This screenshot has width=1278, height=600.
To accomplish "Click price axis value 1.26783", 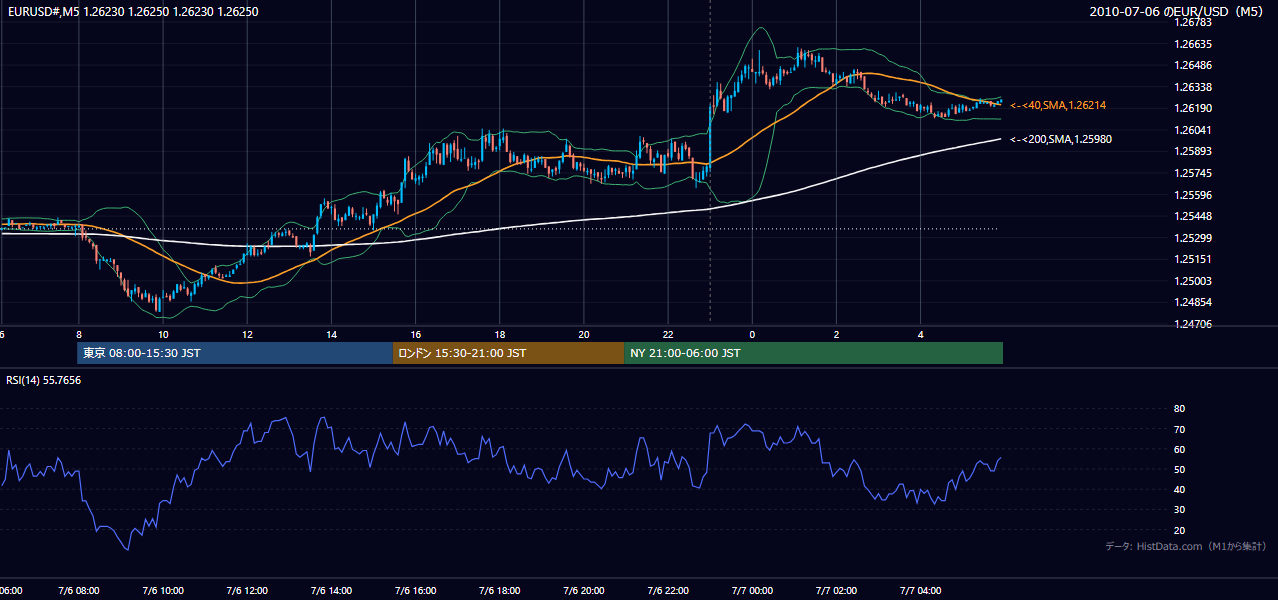I will click(x=1194, y=22).
